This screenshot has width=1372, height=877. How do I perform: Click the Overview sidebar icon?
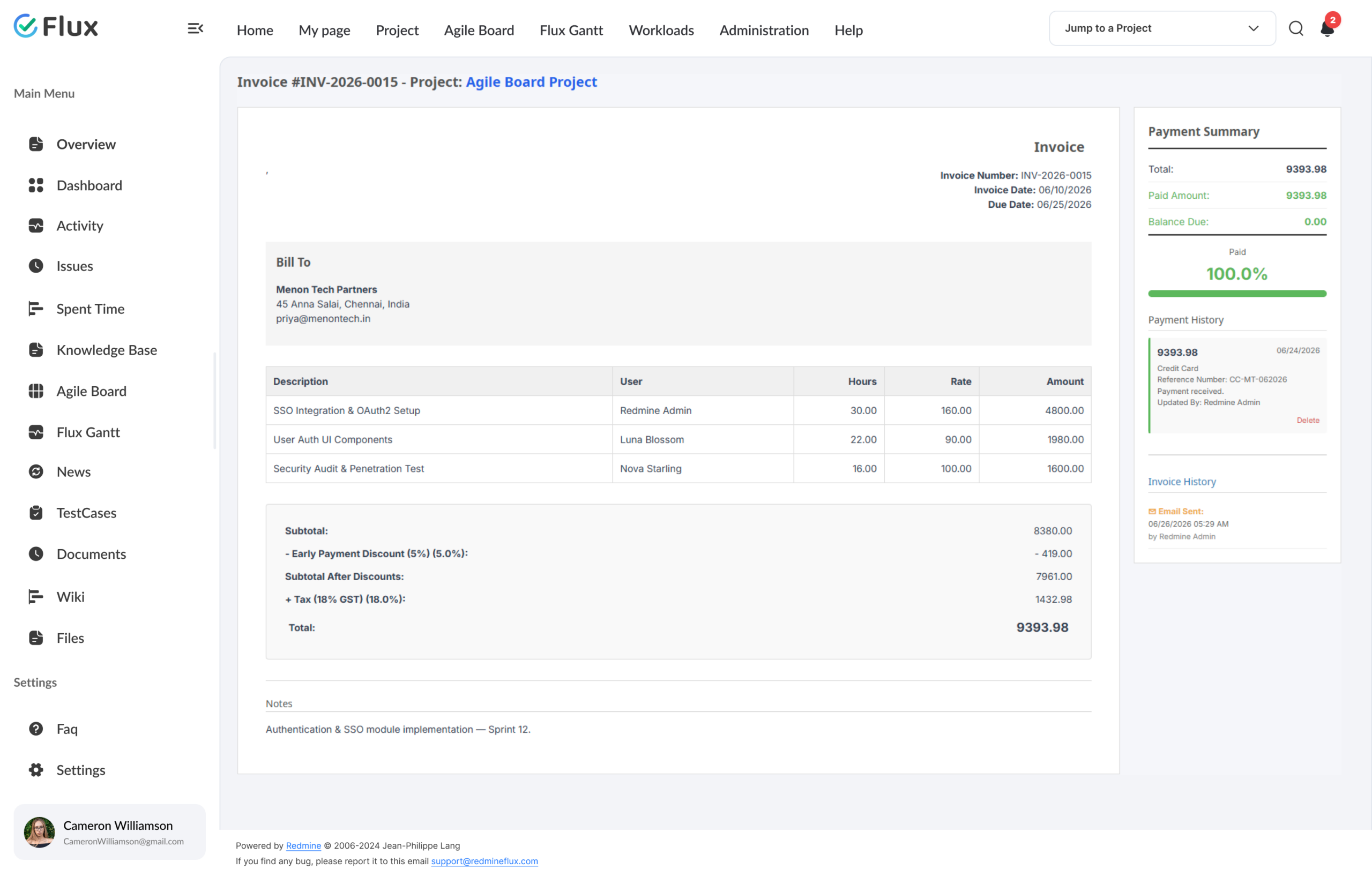pos(36,144)
